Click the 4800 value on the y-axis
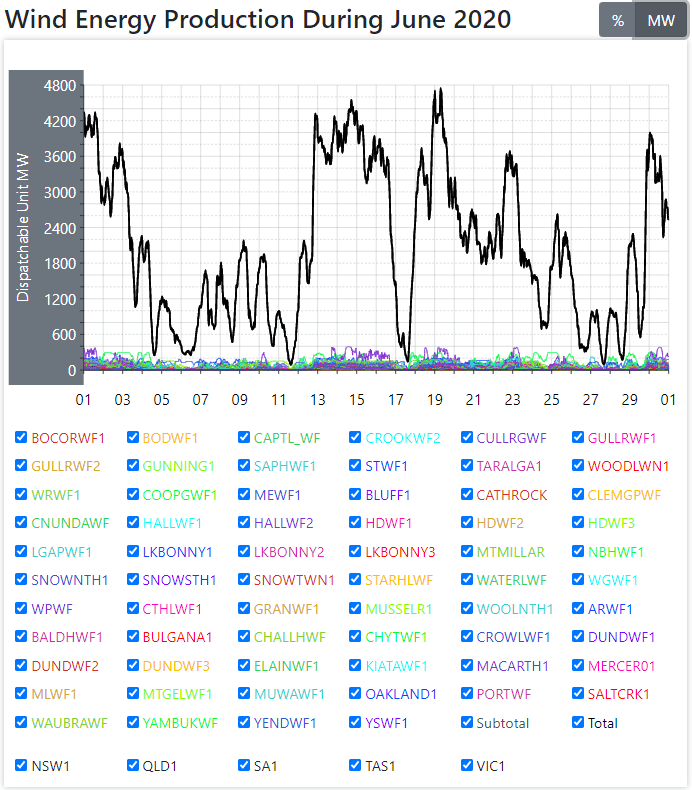Image resolution: width=692 pixels, height=790 pixels. (x=59, y=86)
